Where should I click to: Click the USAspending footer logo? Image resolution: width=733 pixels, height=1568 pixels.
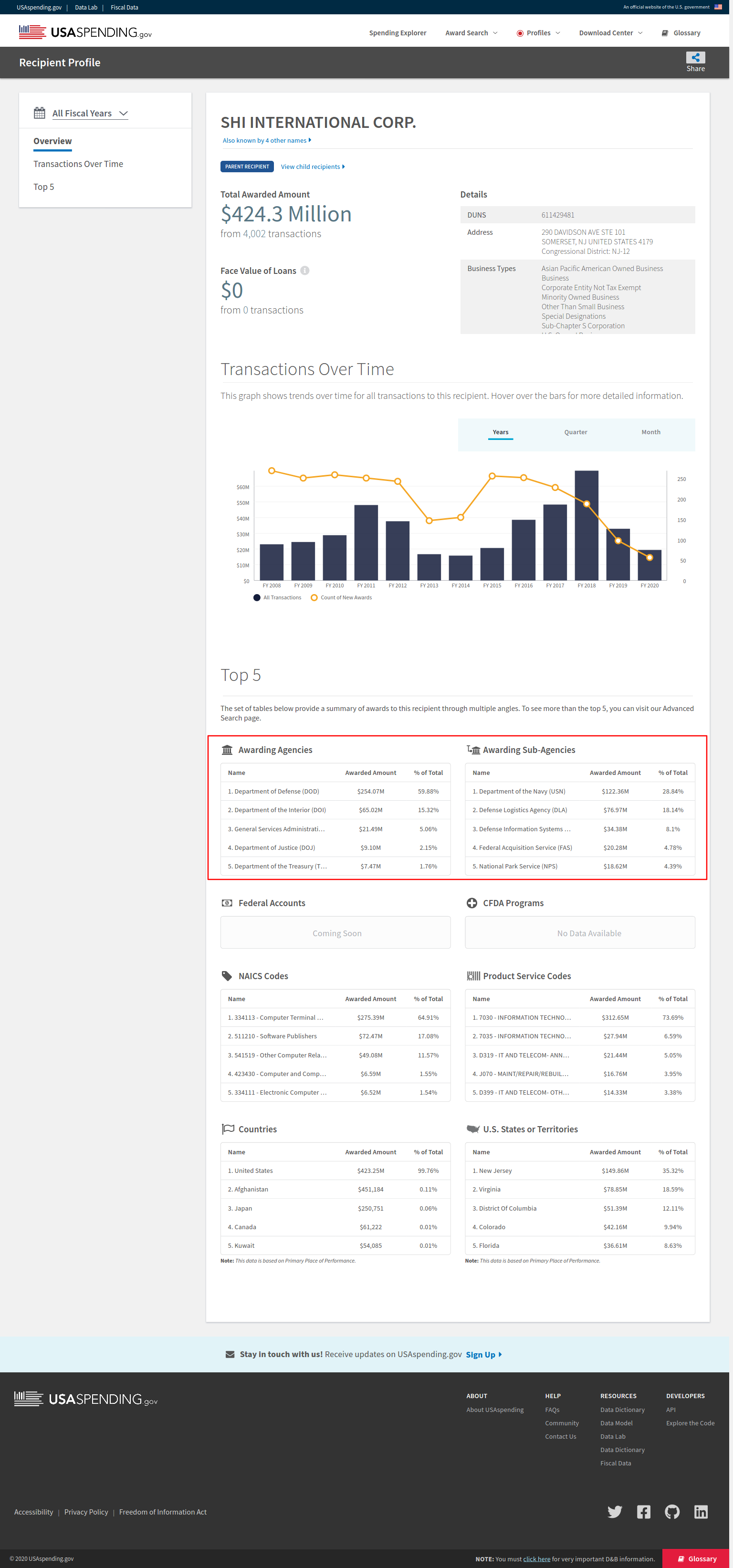point(86,1399)
